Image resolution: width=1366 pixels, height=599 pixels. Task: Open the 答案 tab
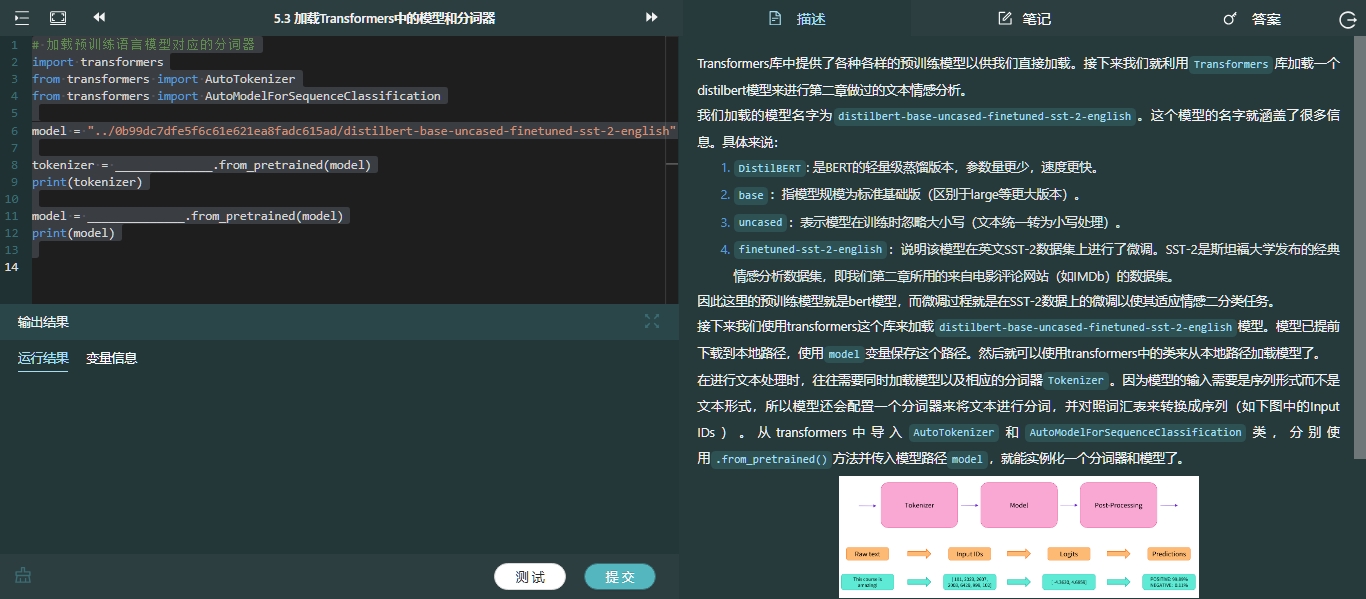1252,19
